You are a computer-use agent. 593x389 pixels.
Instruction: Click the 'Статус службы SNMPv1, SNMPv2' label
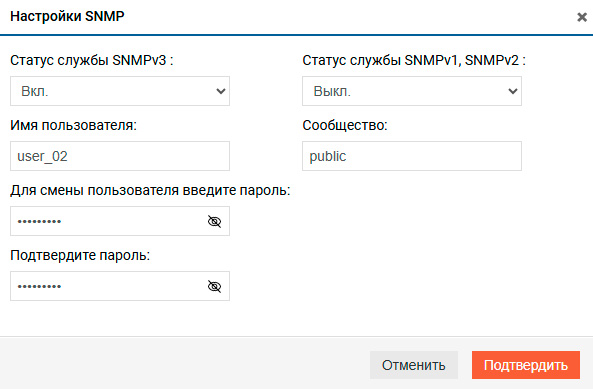[x=414, y=60]
